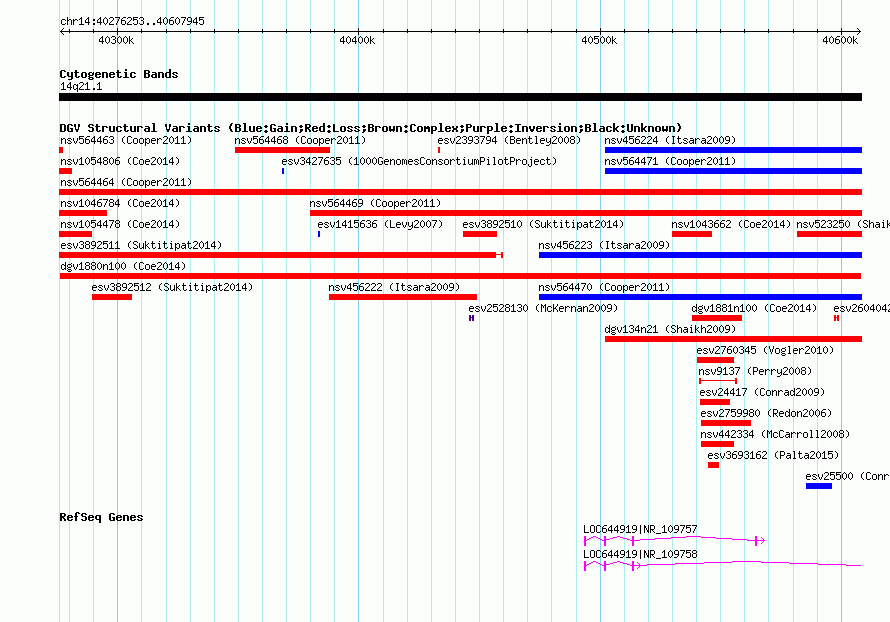Click the nsv564469 (Cooper2011) label
The image size is (890, 622).
point(375,203)
